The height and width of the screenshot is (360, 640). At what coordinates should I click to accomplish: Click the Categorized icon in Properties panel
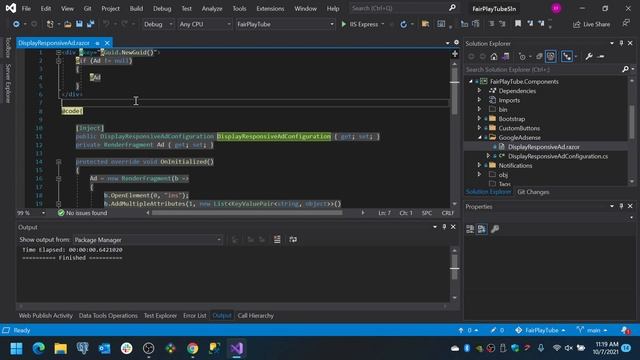click(x=470, y=229)
